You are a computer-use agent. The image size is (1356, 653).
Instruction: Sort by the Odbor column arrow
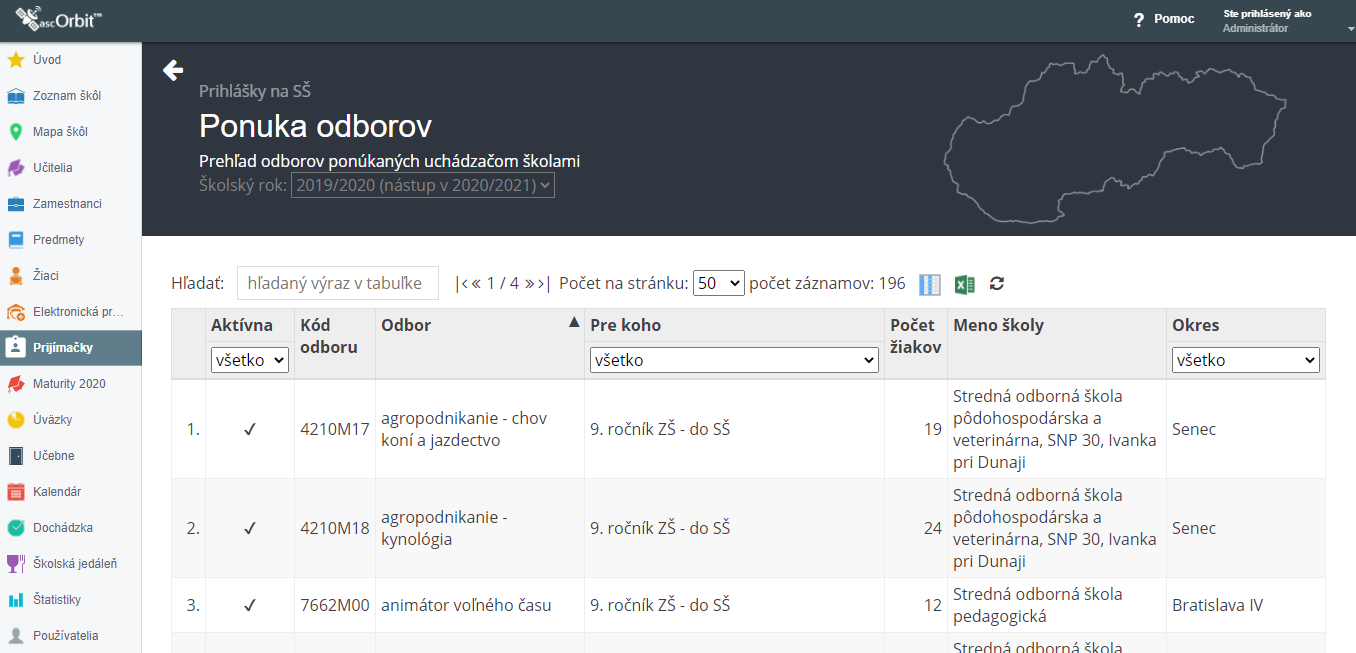pyautogui.click(x=574, y=322)
